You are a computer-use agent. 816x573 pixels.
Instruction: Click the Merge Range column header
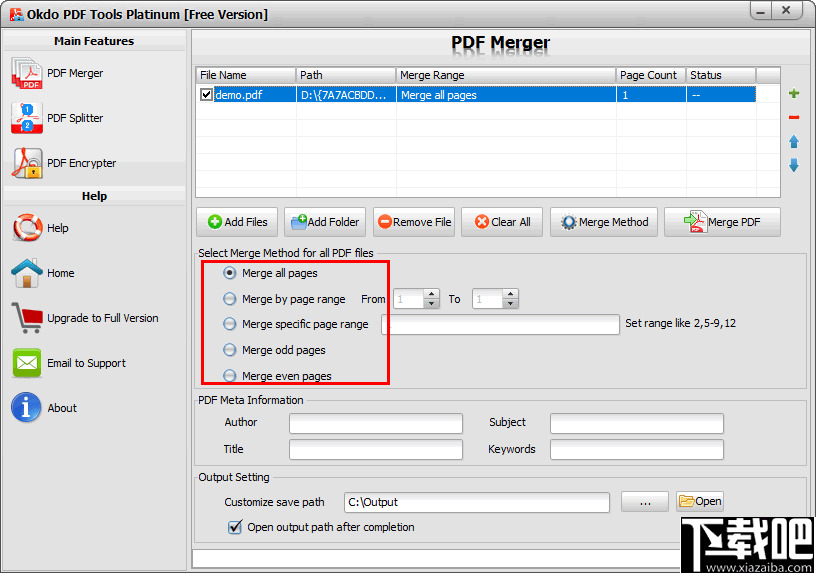[506, 75]
